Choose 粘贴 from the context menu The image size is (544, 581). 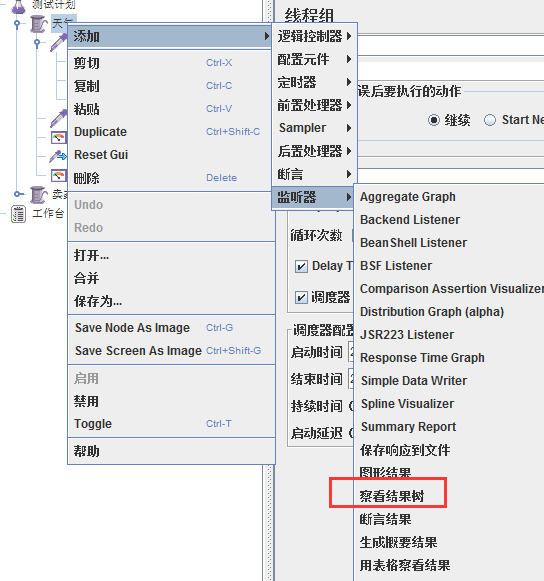point(171,109)
